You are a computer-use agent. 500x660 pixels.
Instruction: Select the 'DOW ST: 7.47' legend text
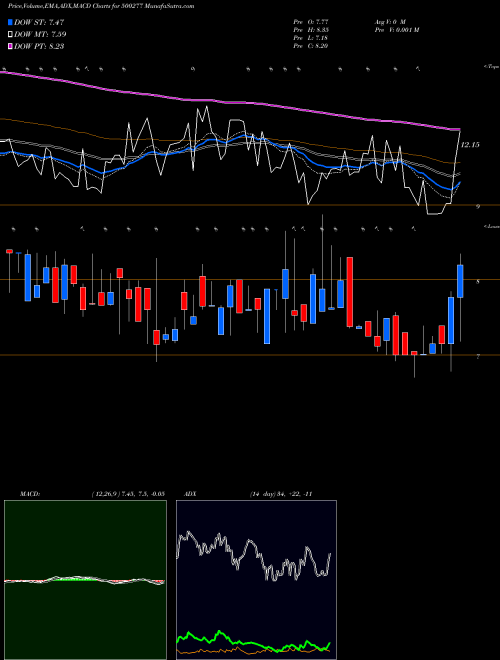[39, 22]
